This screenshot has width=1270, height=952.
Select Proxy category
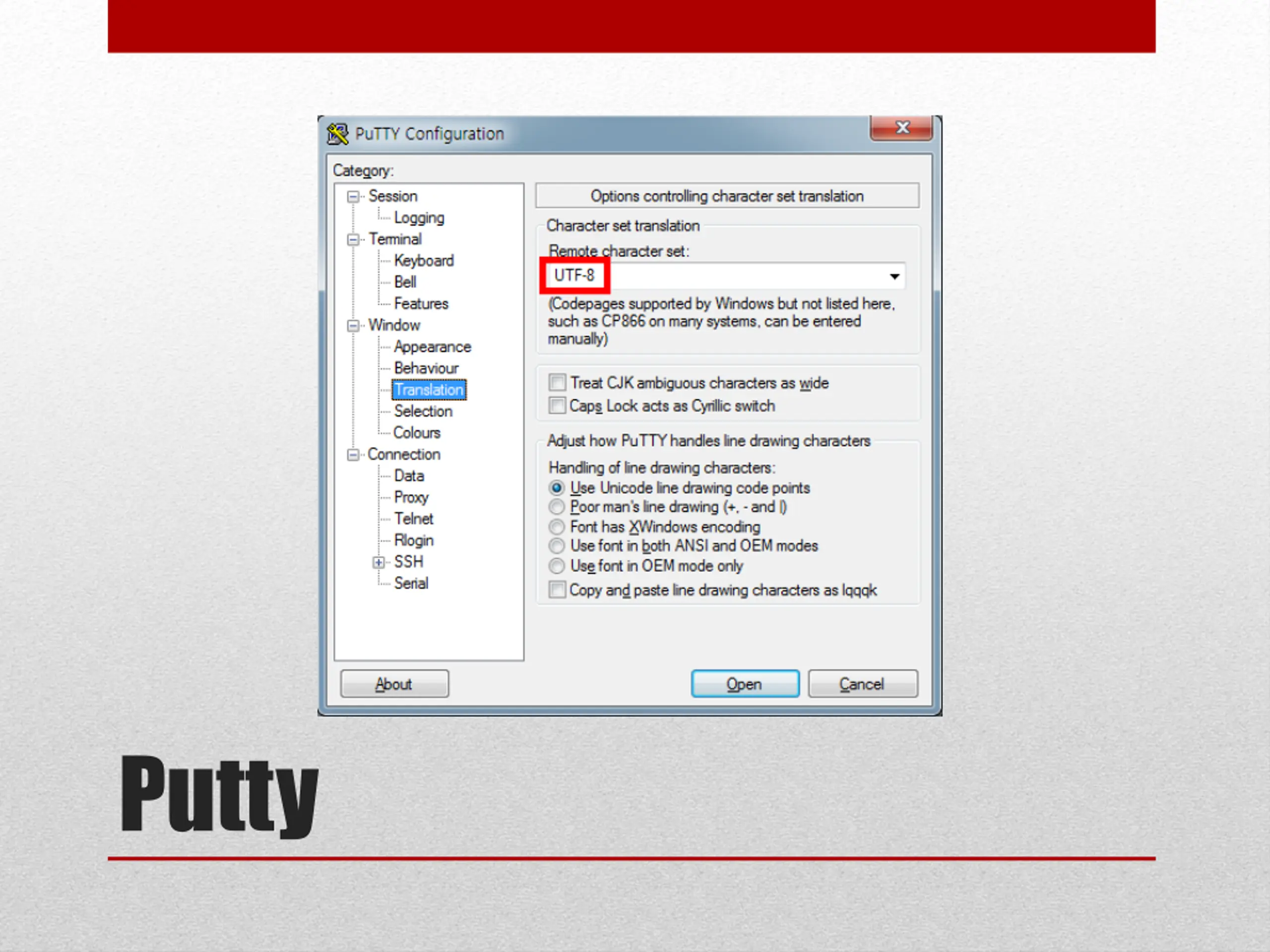coord(411,497)
